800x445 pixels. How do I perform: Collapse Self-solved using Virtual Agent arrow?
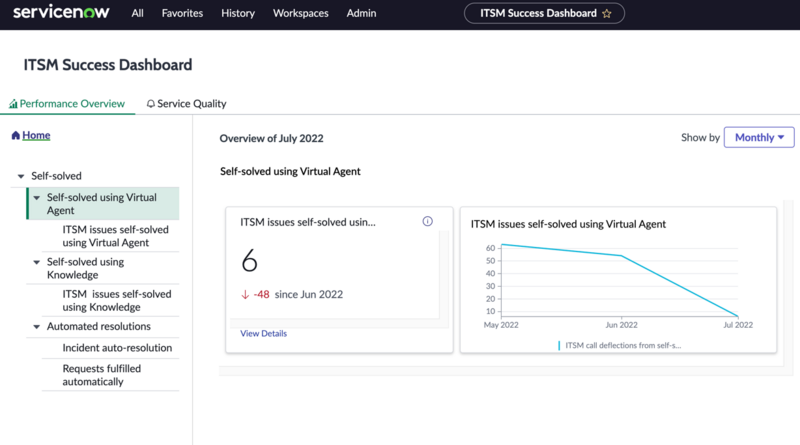pyautogui.click(x=37, y=197)
